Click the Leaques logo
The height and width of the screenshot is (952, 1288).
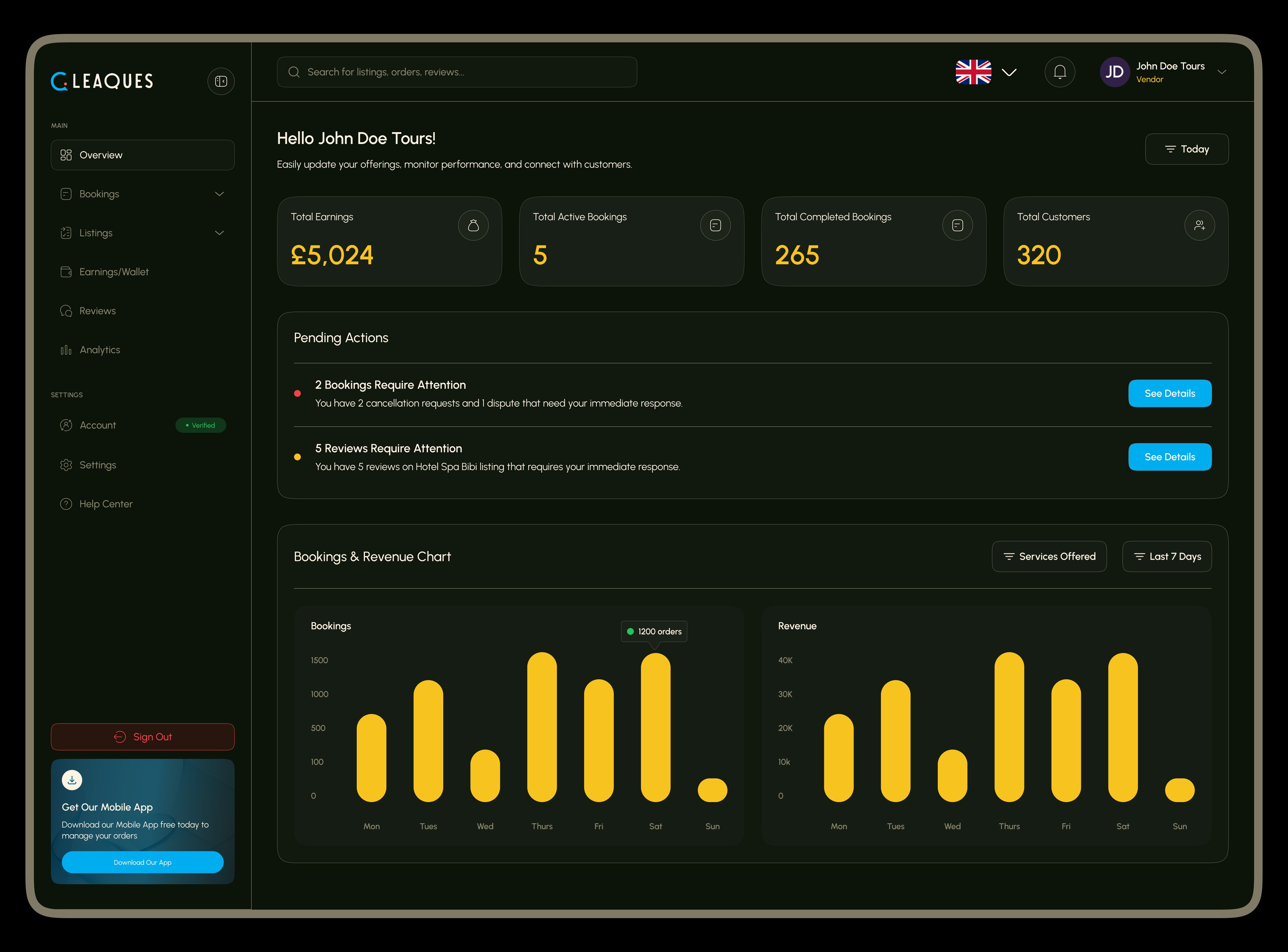(102, 81)
